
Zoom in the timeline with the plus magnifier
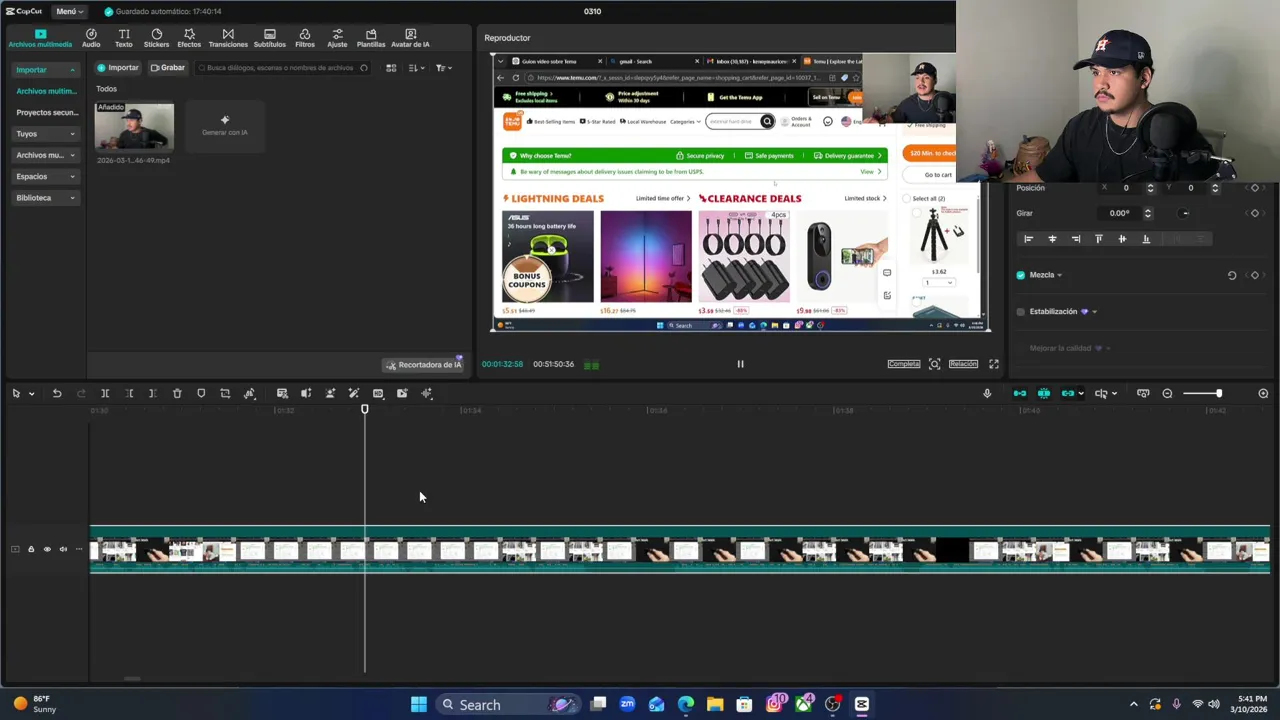(1263, 393)
